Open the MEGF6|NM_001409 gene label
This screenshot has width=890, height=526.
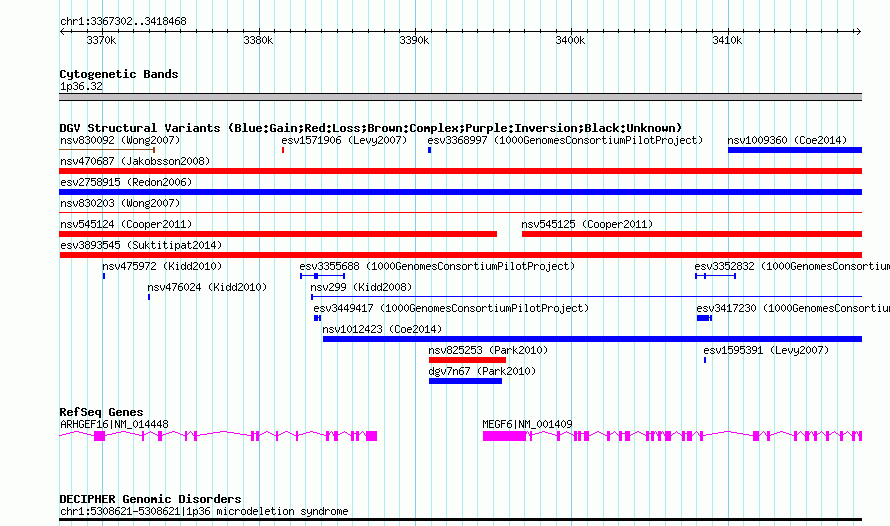[x=527, y=424]
